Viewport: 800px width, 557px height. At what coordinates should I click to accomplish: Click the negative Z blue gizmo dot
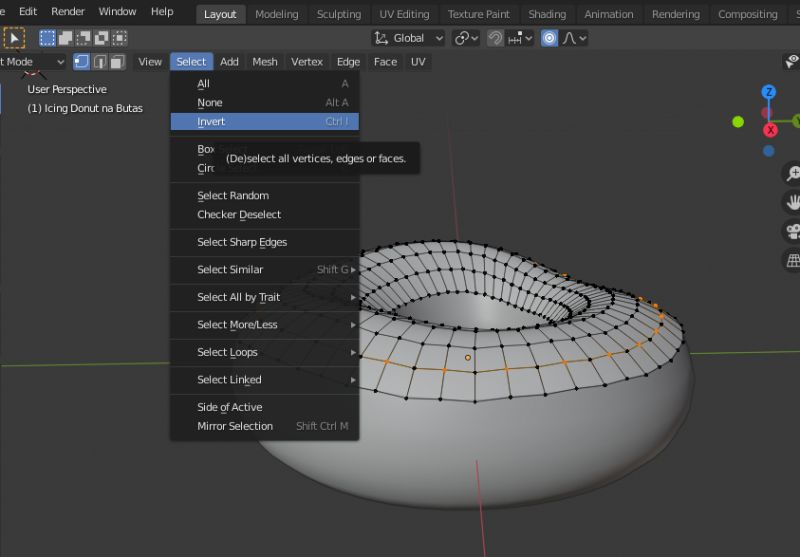pos(769,151)
